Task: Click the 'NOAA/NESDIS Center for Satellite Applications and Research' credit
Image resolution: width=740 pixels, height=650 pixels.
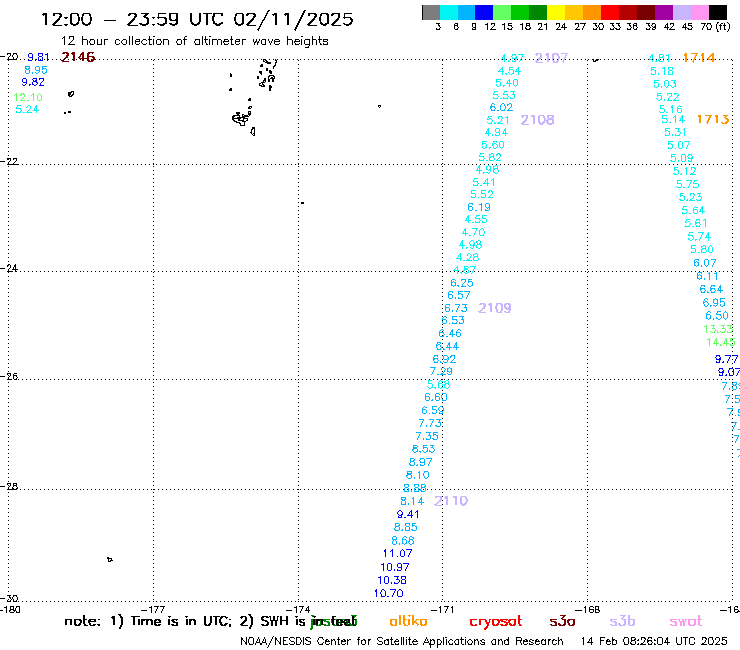Action: click(402, 642)
